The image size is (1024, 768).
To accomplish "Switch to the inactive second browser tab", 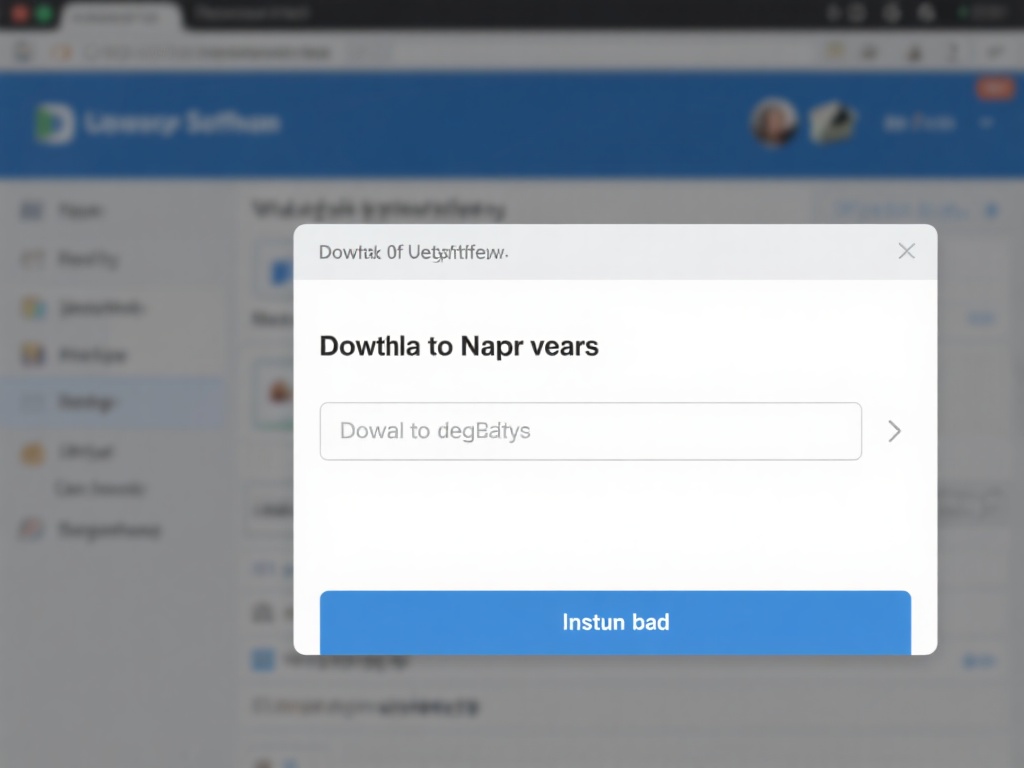I will point(250,14).
